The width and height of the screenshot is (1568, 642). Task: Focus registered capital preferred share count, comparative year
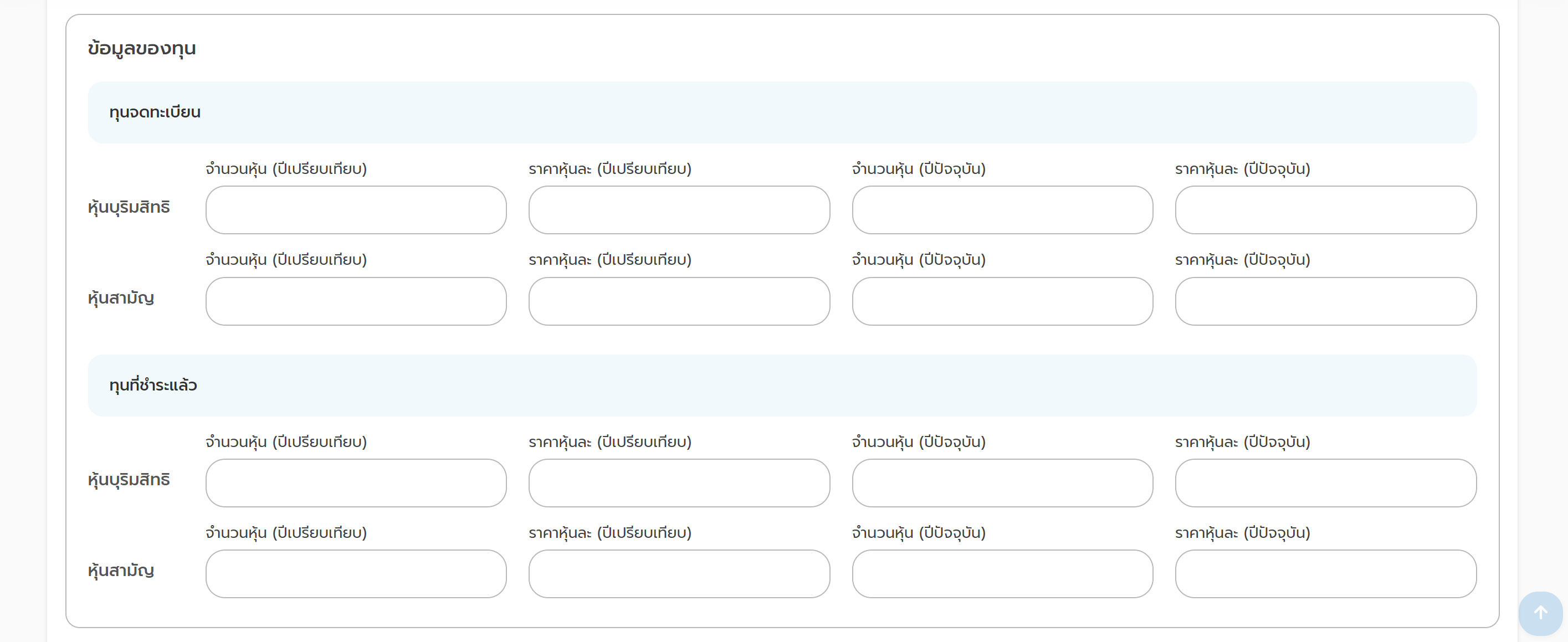356,210
